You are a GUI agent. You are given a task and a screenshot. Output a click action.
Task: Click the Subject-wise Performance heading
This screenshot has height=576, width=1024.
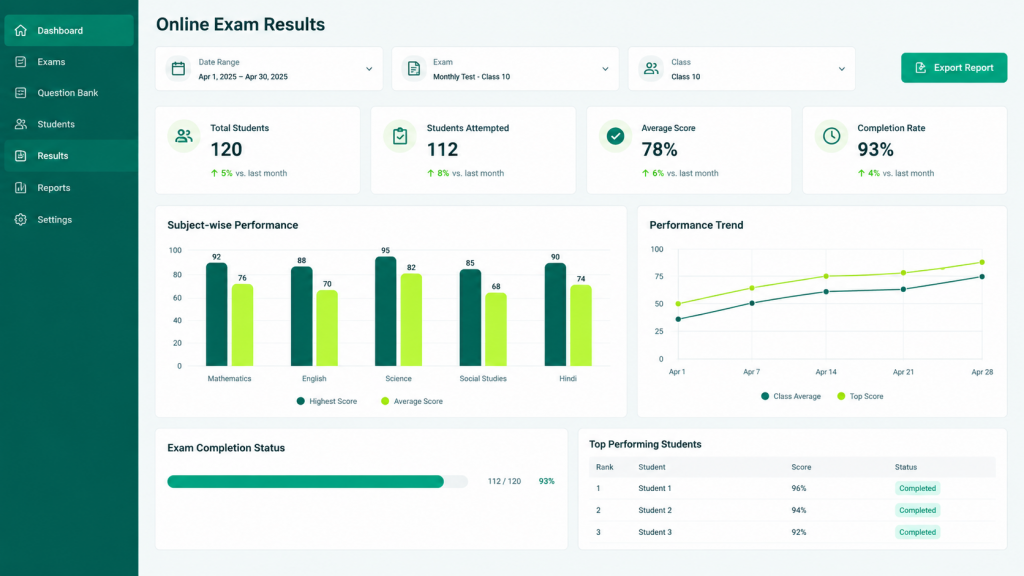click(x=232, y=225)
